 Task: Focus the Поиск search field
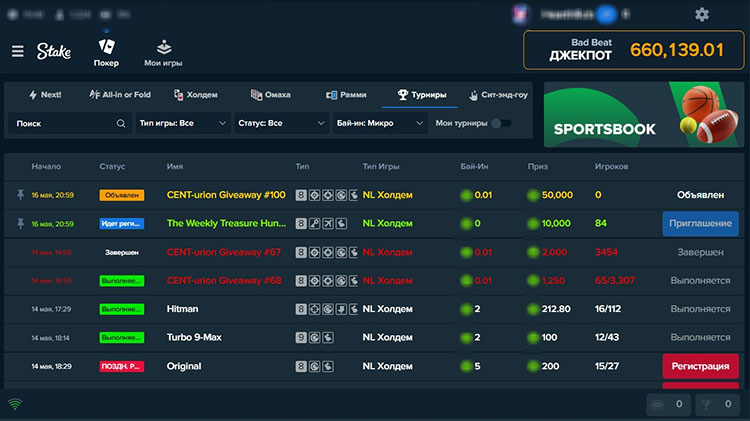tap(69, 123)
